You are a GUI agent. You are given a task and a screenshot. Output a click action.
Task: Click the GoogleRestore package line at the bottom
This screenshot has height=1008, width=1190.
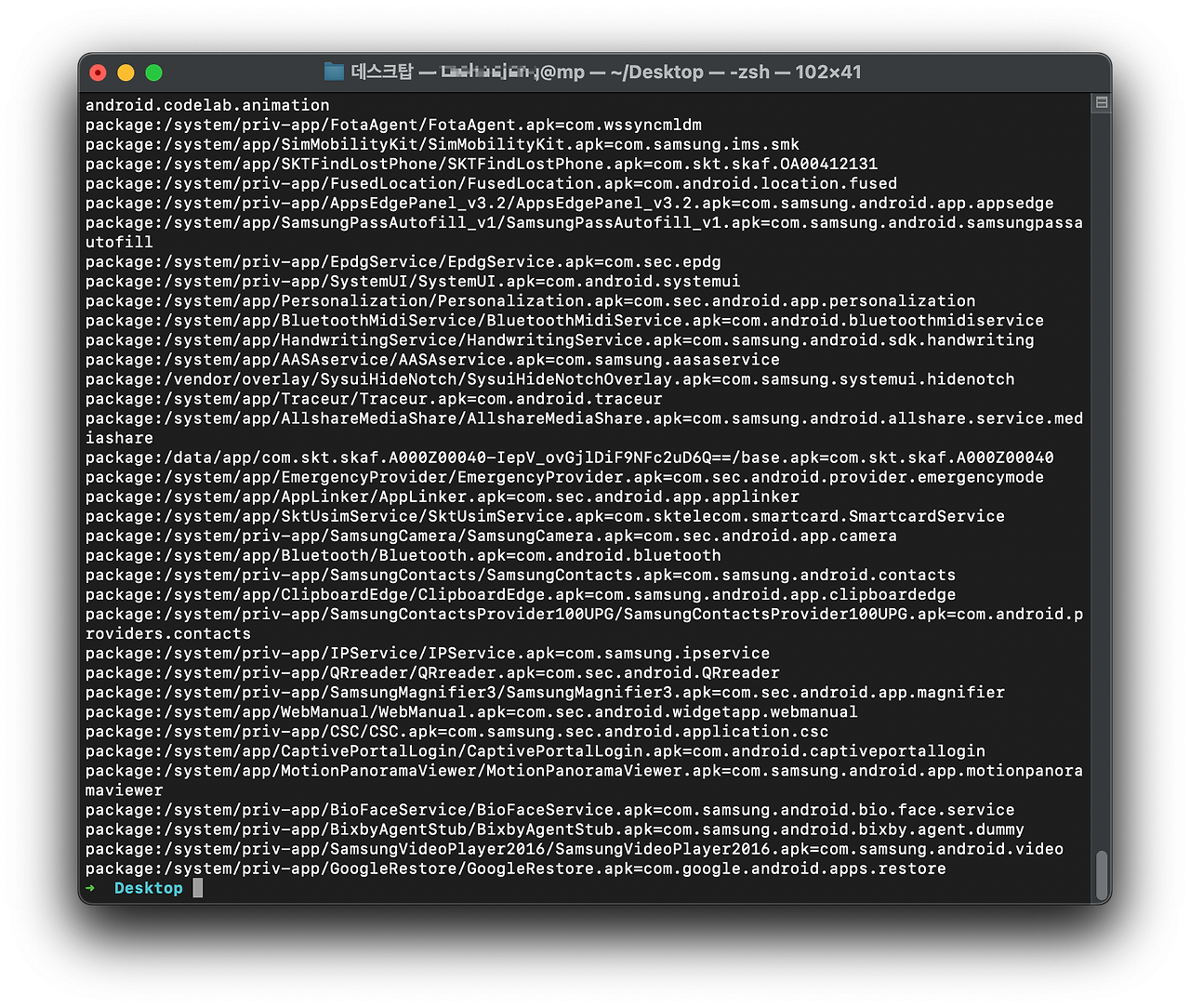pos(515,868)
